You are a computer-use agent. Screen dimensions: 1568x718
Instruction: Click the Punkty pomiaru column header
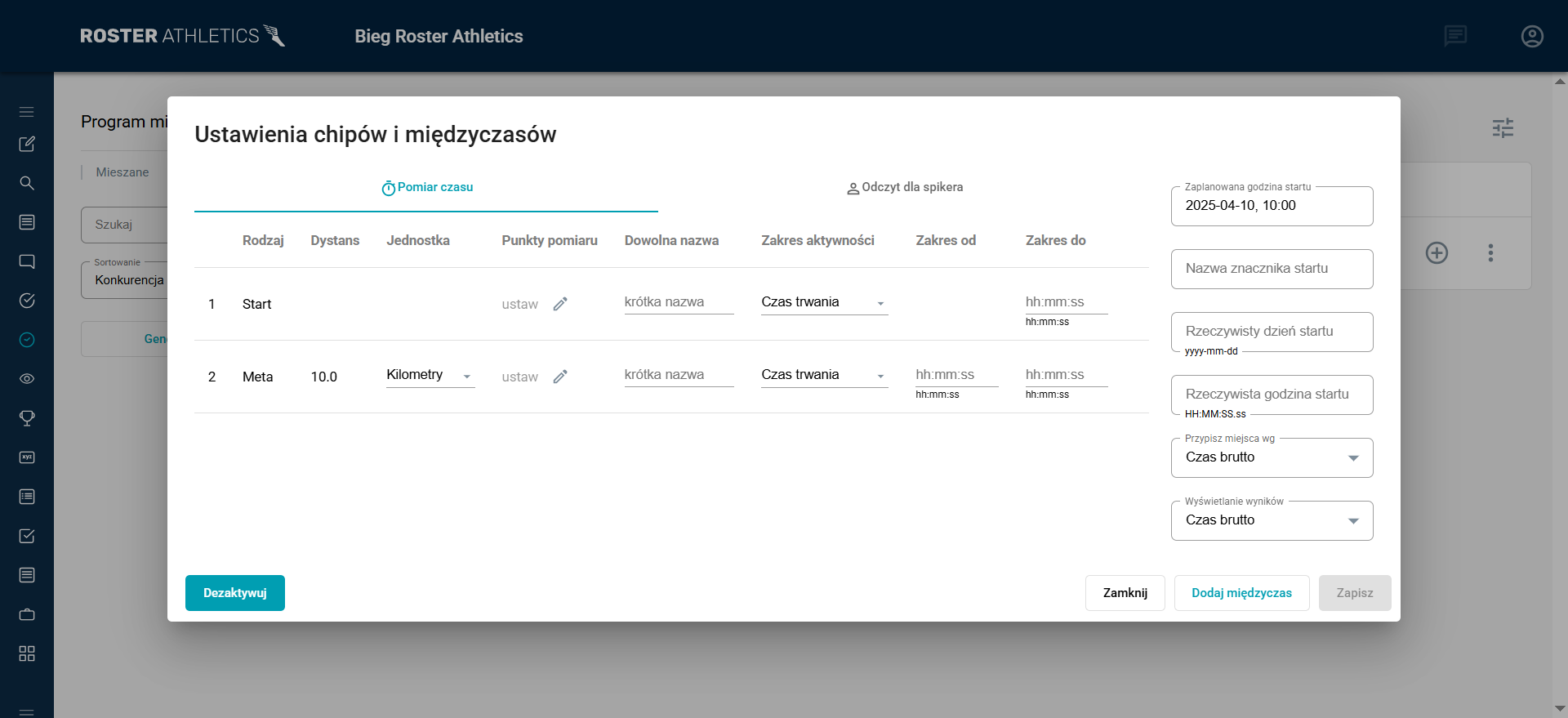click(x=550, y=240)
